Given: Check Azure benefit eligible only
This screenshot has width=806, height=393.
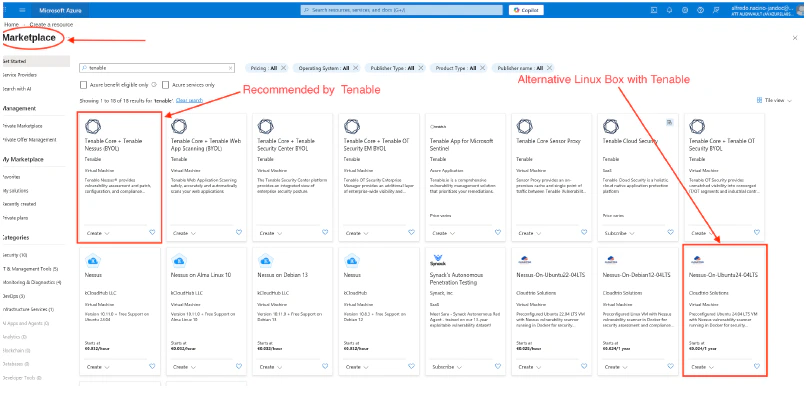Looking at the screenshot, I should tap(83, 85).
